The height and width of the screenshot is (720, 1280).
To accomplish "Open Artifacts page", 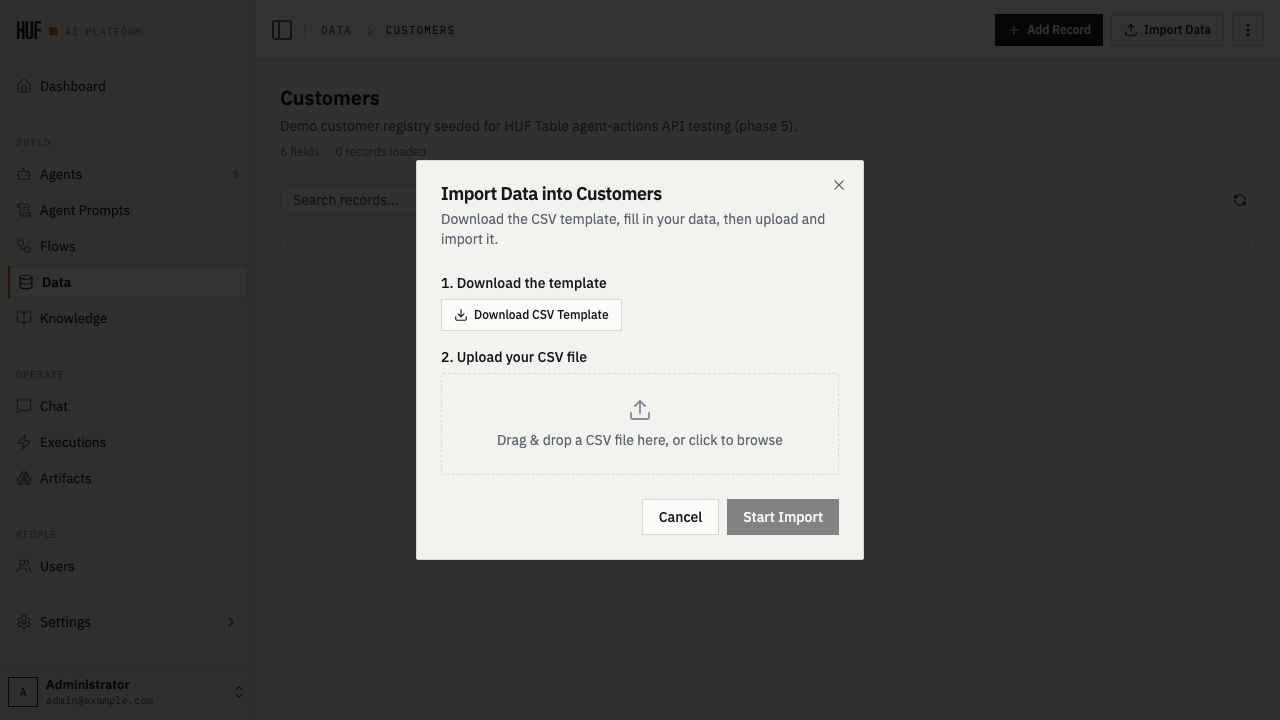I will (128, 478).
